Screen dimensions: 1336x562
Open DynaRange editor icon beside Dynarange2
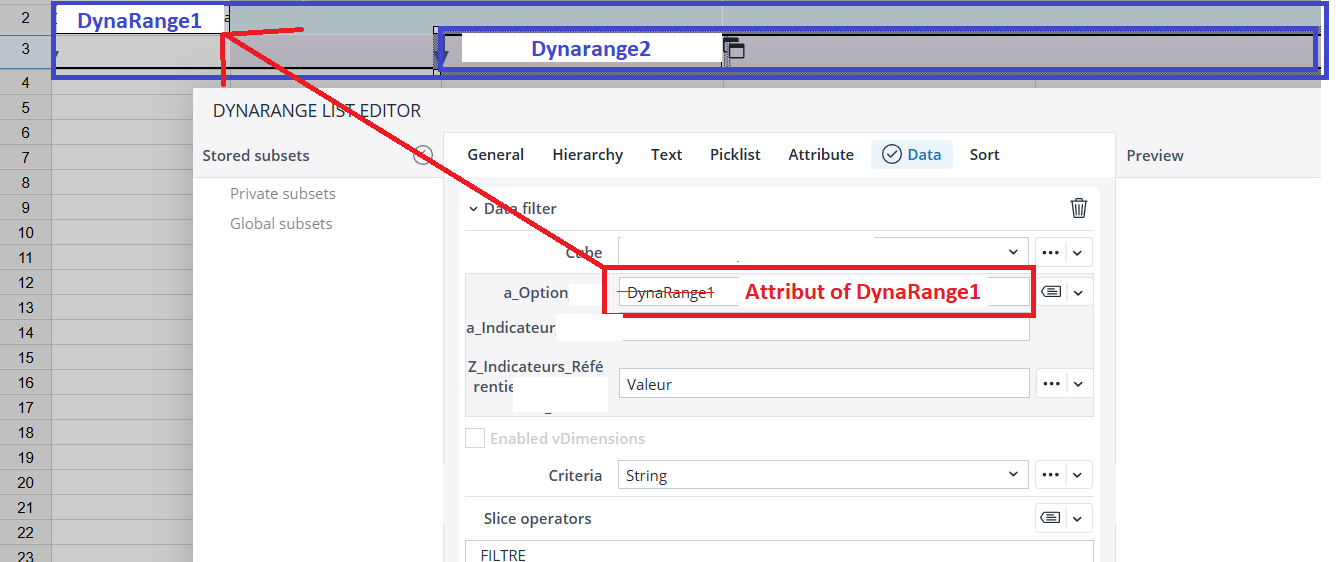tap(734, 49)
